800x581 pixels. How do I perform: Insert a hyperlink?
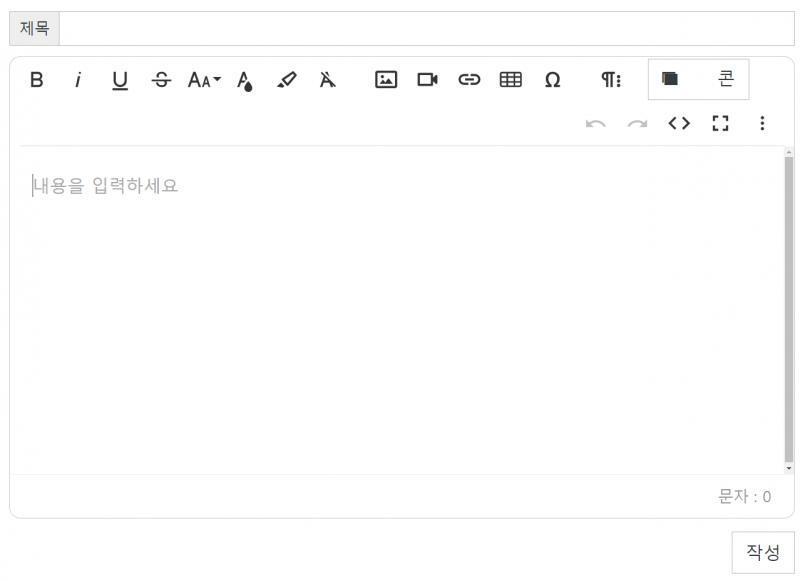tap(469, 80)
